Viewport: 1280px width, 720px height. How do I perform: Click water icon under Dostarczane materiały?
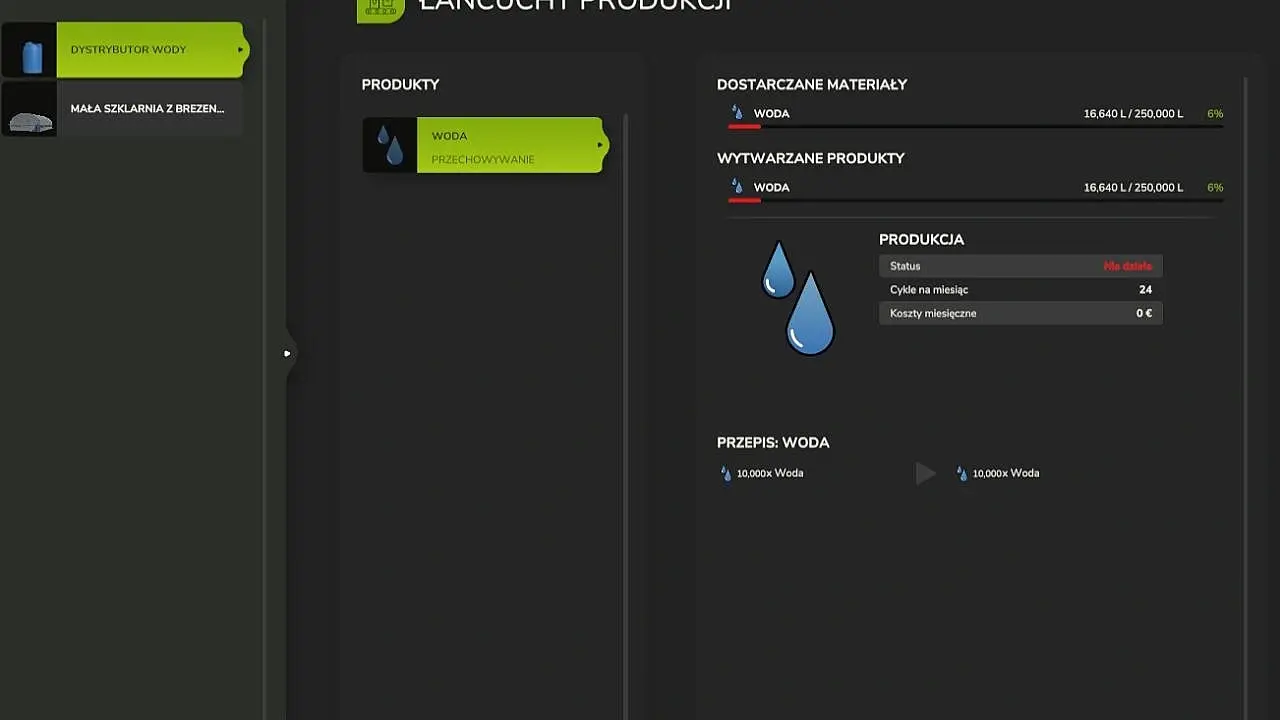point(737,114)
